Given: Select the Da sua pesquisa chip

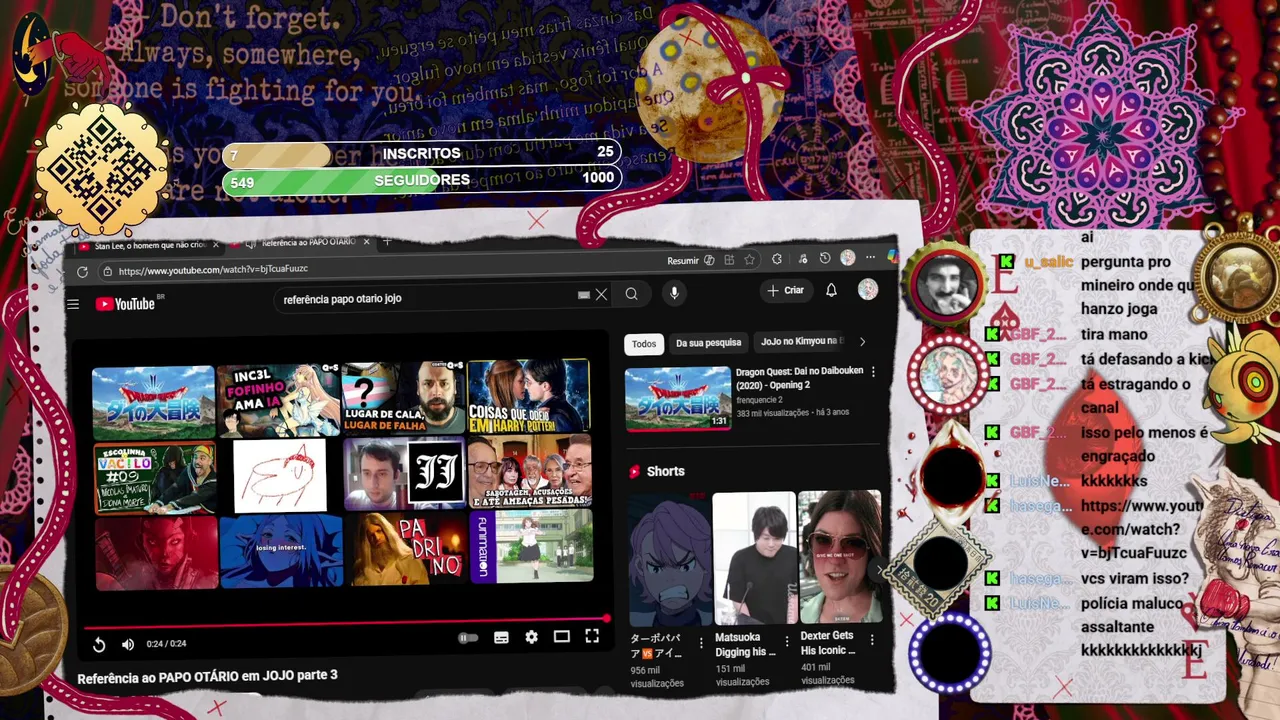Looking at the screenshot, I should 708,343.
